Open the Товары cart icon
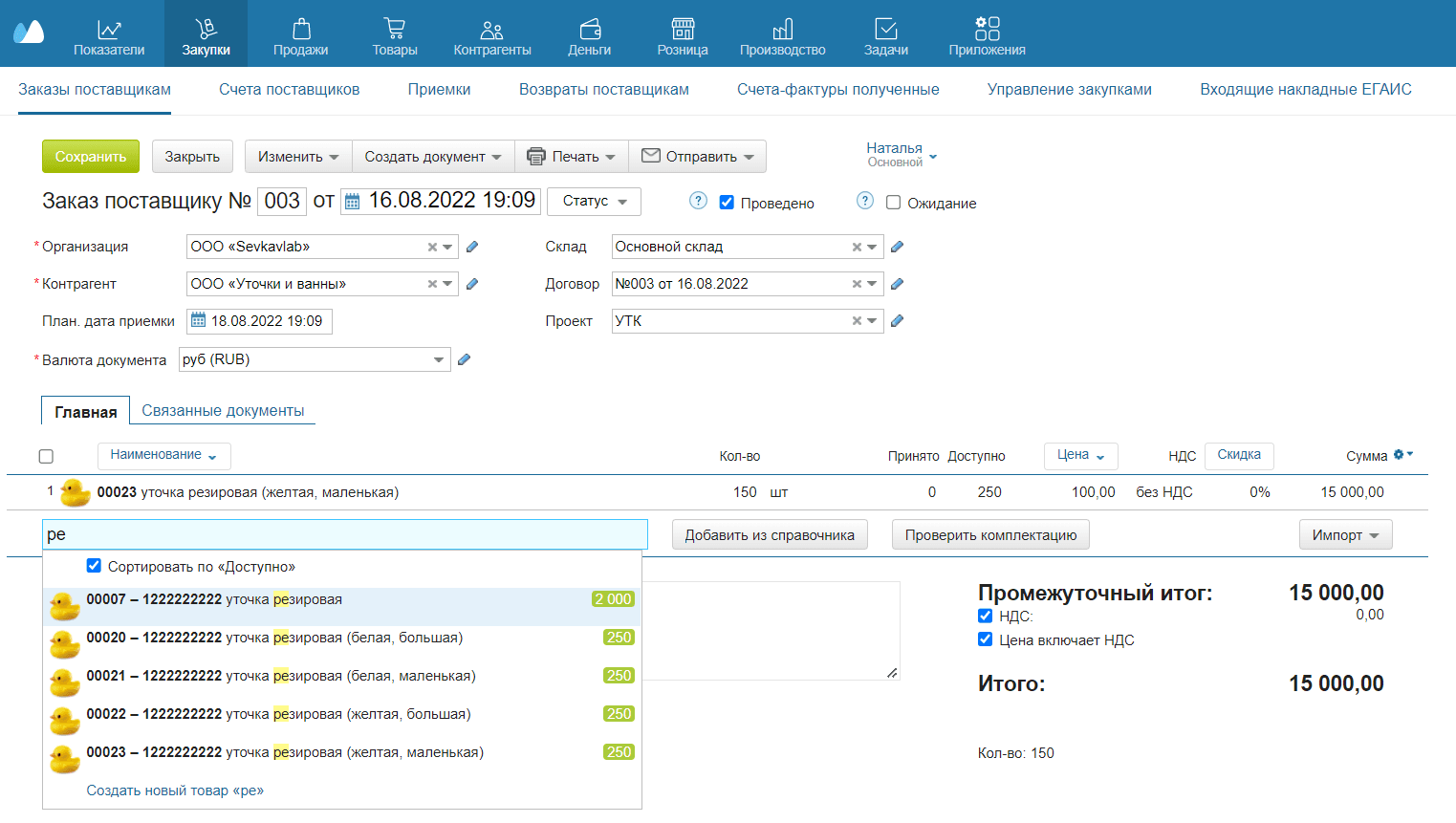 click(x=394, y=30)
